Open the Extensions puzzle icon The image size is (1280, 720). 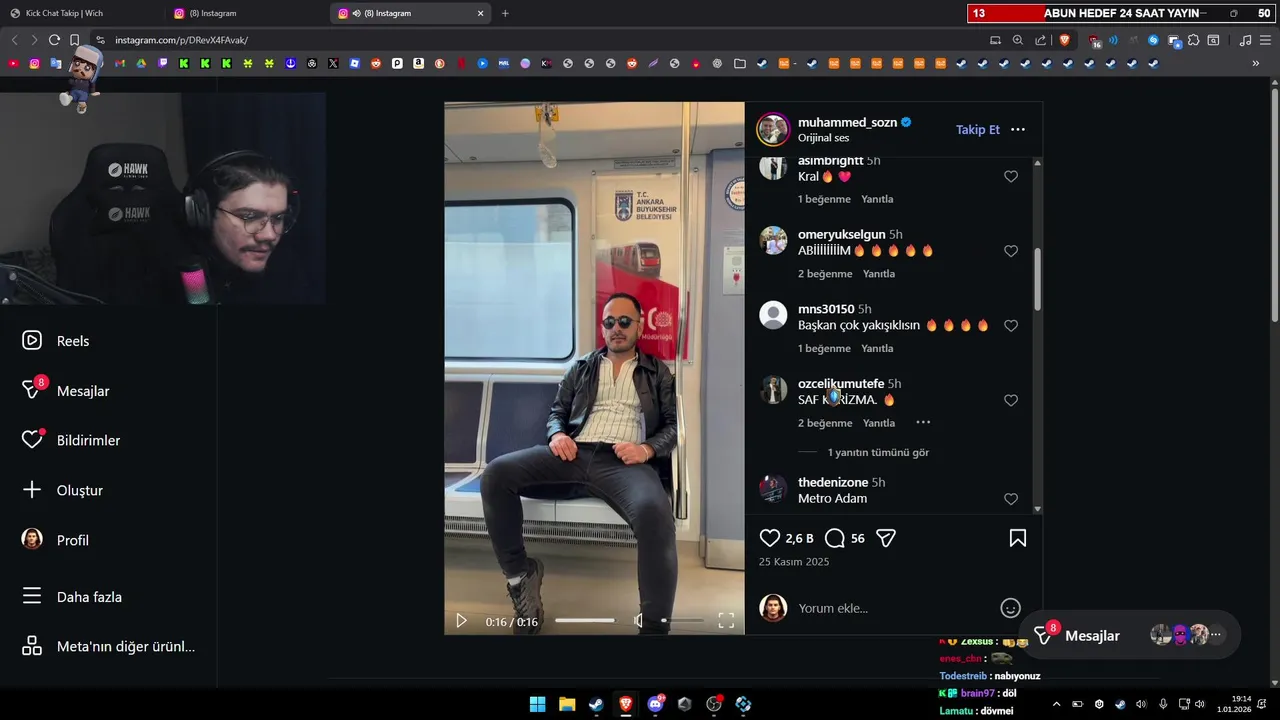click(1193, 40)
